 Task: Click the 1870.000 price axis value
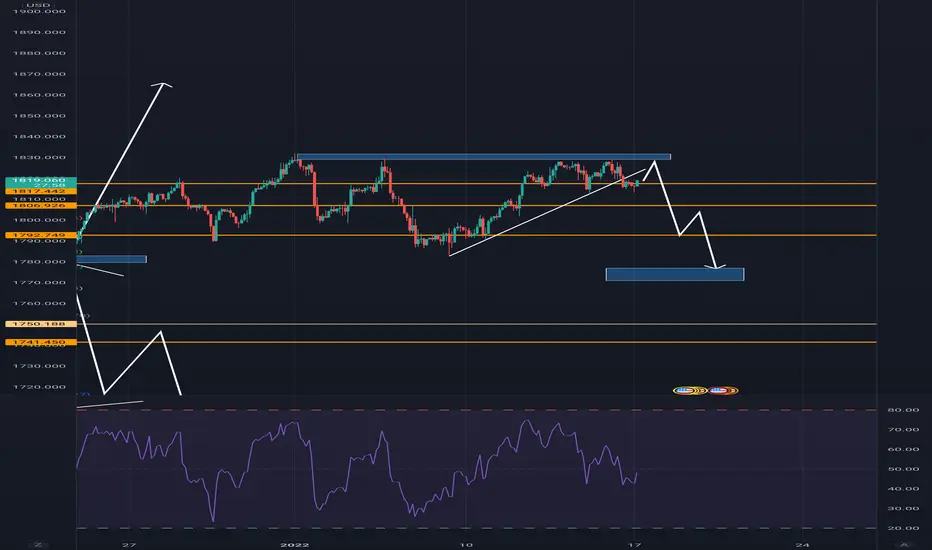coord(39,74)
